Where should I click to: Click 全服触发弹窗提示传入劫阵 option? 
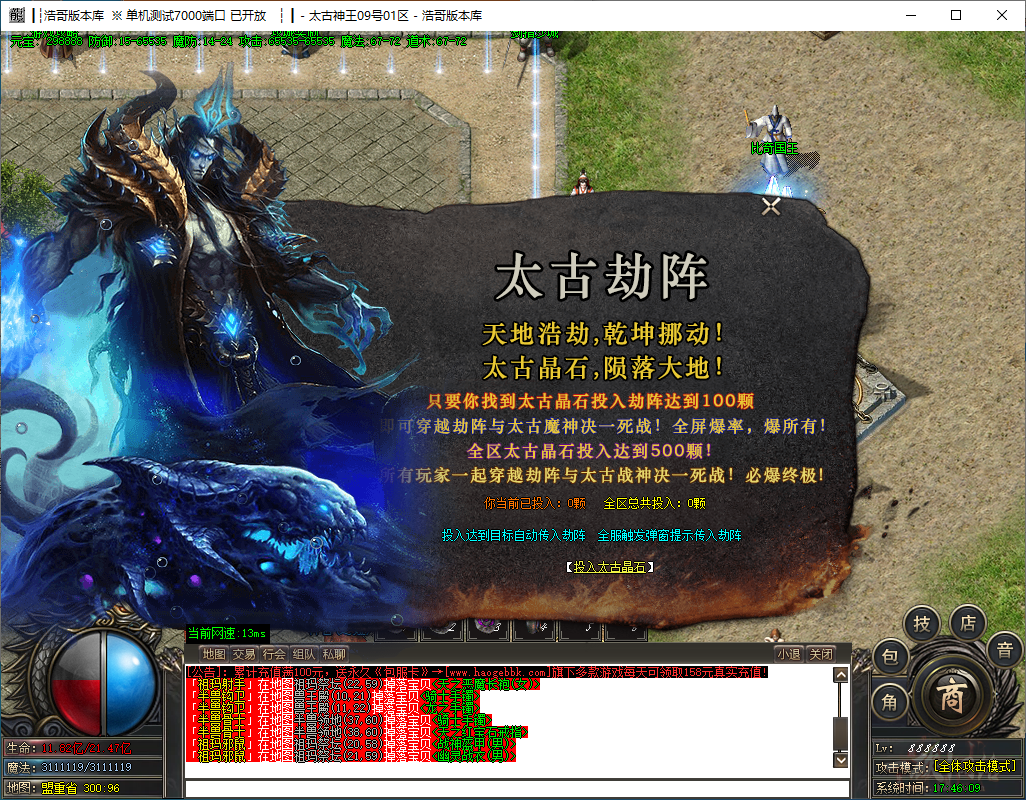tap(669, 535)
